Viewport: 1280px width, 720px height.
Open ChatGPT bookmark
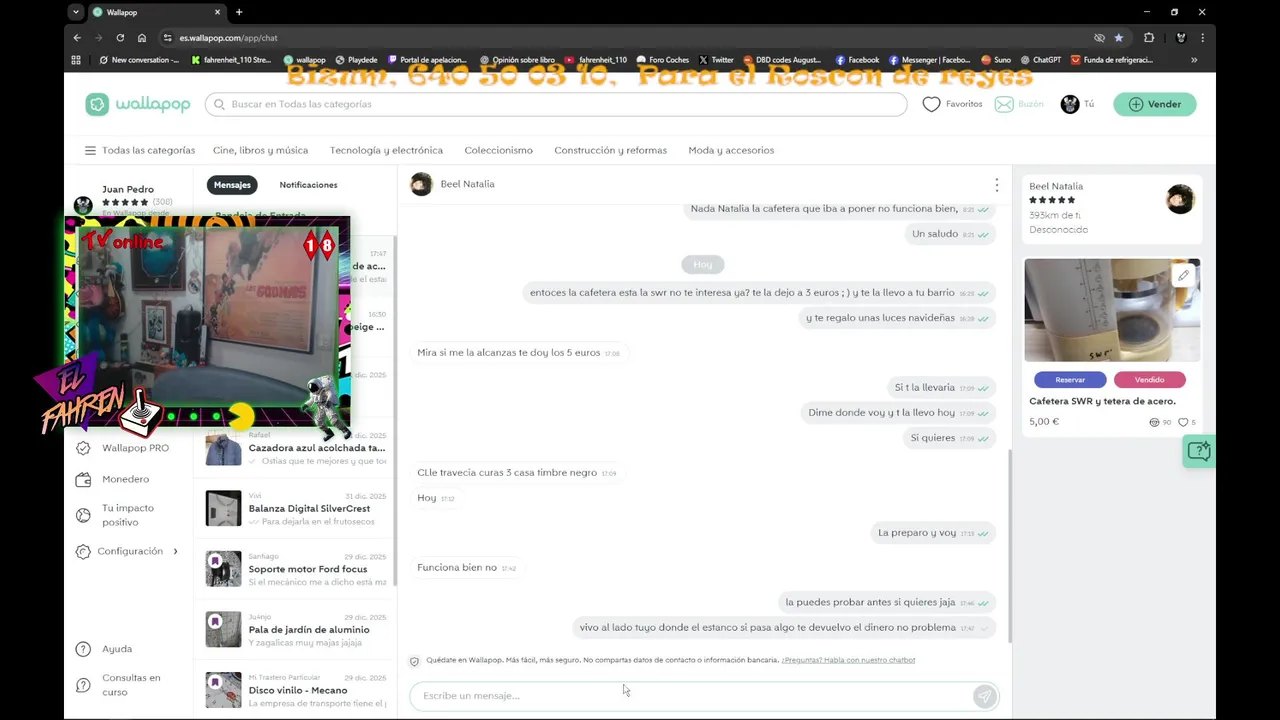tap(1040, 60)
